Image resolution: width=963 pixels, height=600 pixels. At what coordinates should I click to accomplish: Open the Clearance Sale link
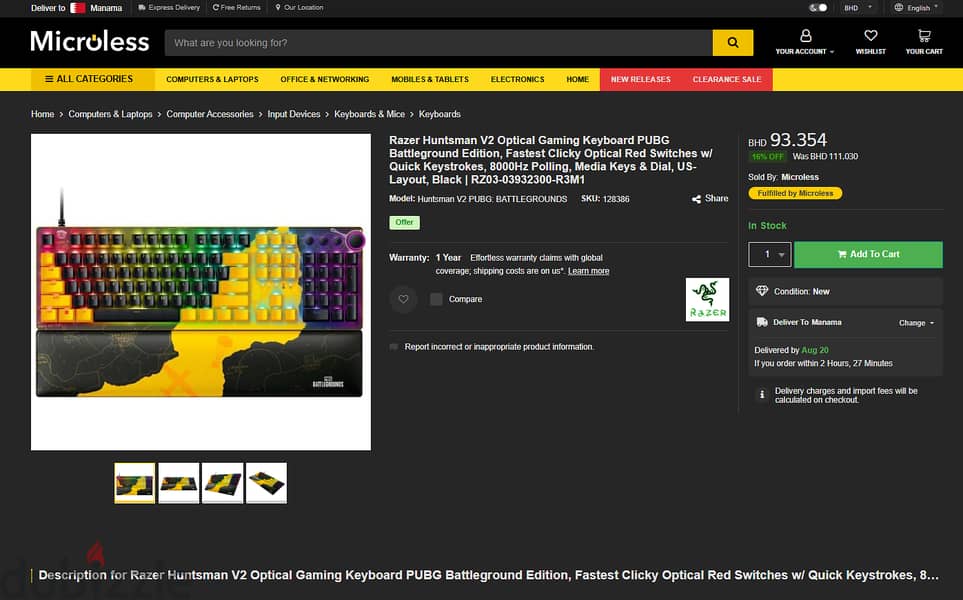[x=727, y=80]
